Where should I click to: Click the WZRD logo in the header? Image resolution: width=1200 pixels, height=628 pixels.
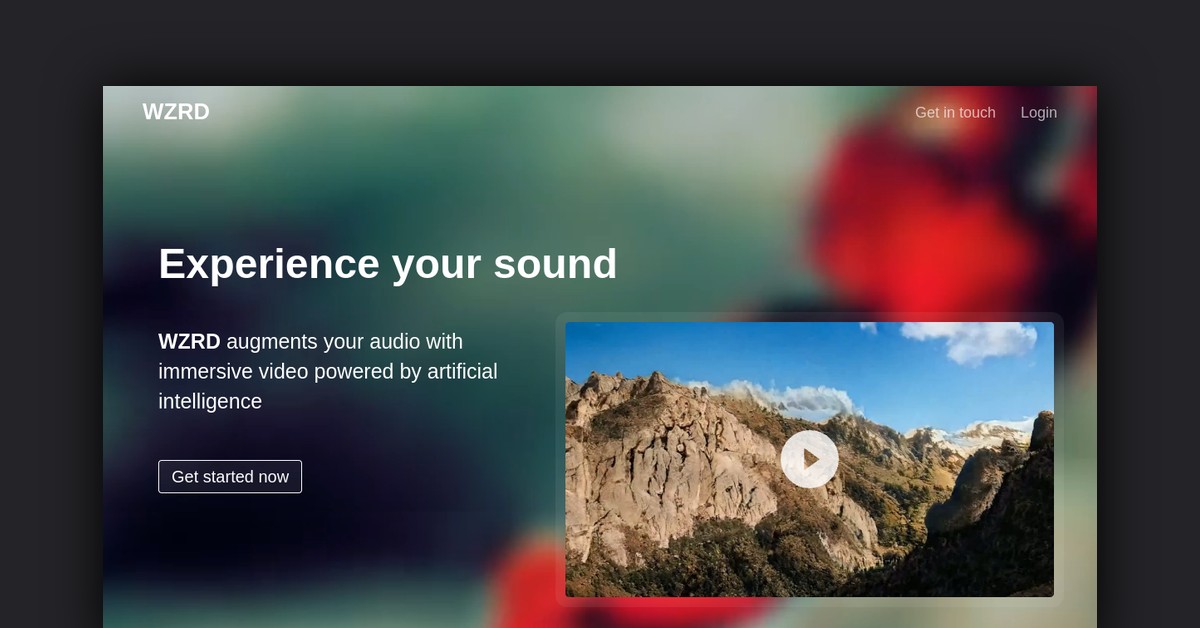point(176,112)
